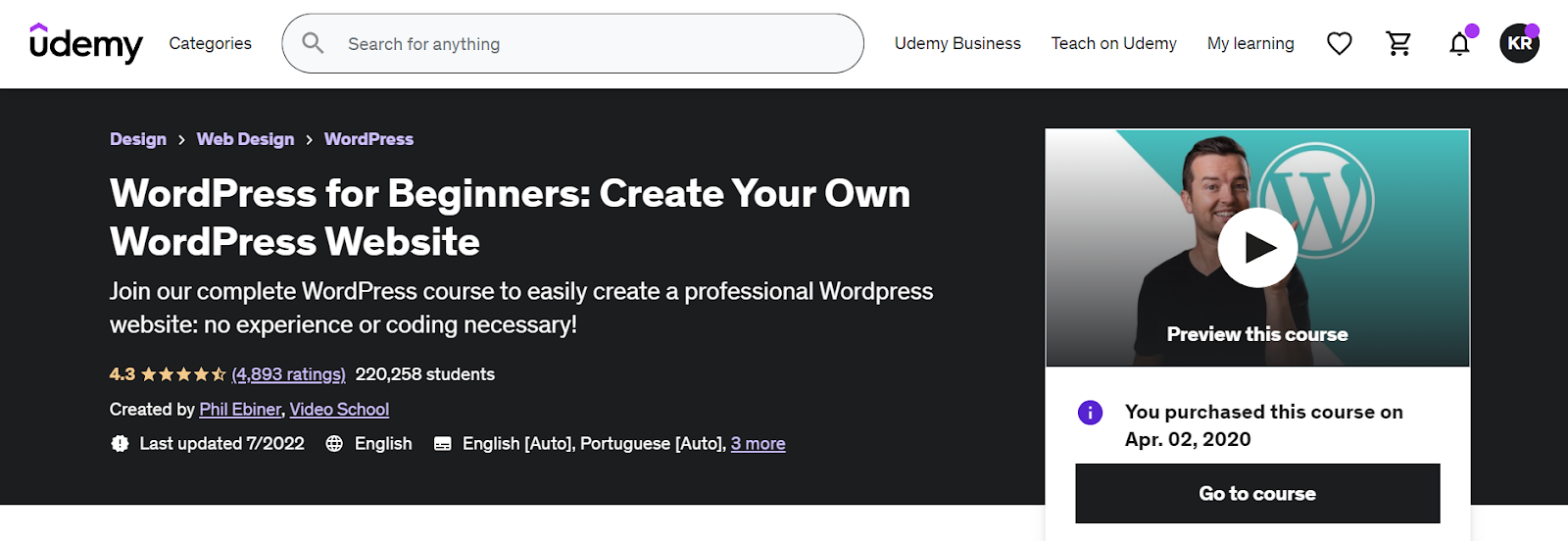Click the purchase date notice text
This screenshot has width=1568, height=541.
pyautogui.click(x=1263, y=425)
